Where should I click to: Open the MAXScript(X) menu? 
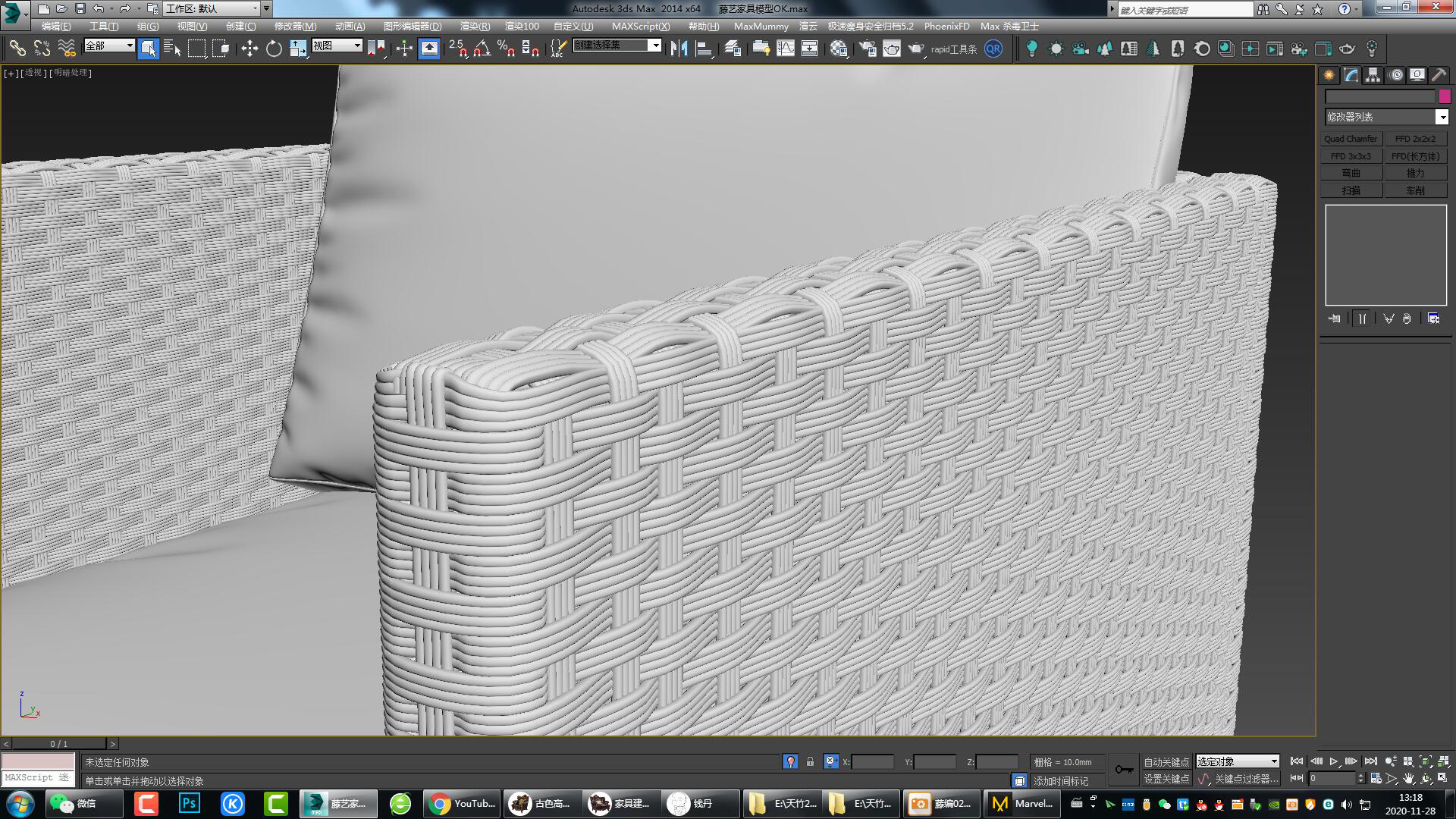click(641, 26)
